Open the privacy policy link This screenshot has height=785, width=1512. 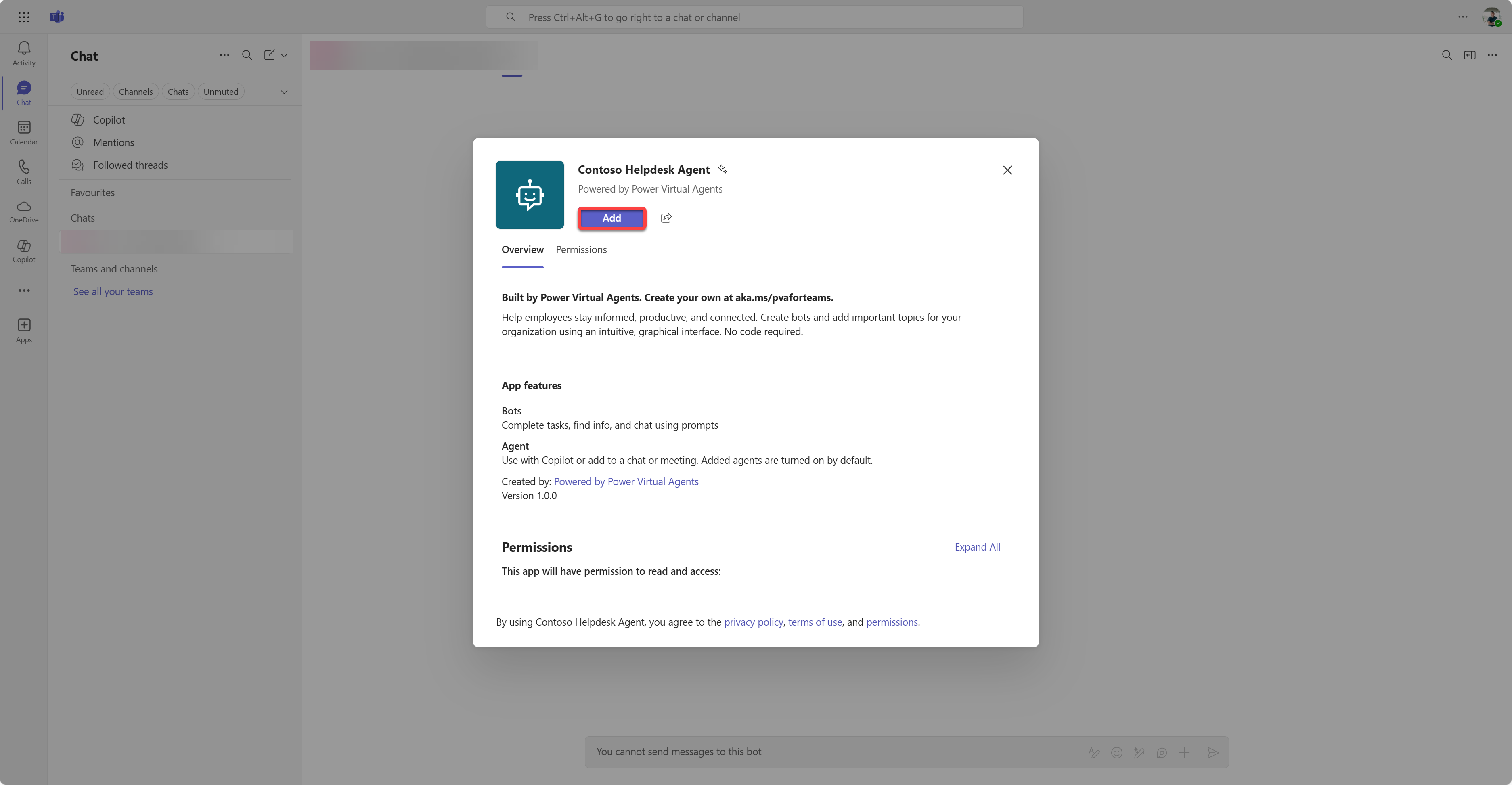[x=753, y=622]
